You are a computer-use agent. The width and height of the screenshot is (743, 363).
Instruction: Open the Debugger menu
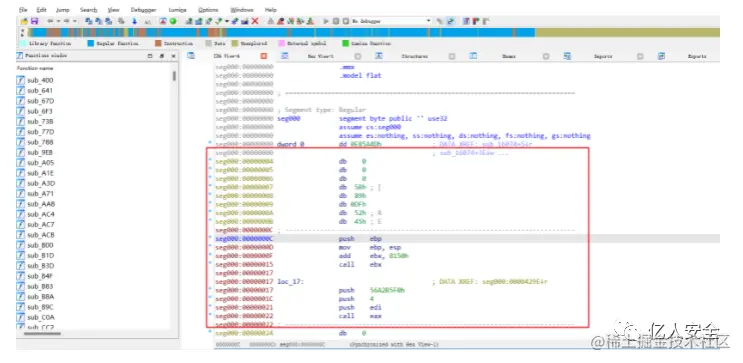click(144, 9)
